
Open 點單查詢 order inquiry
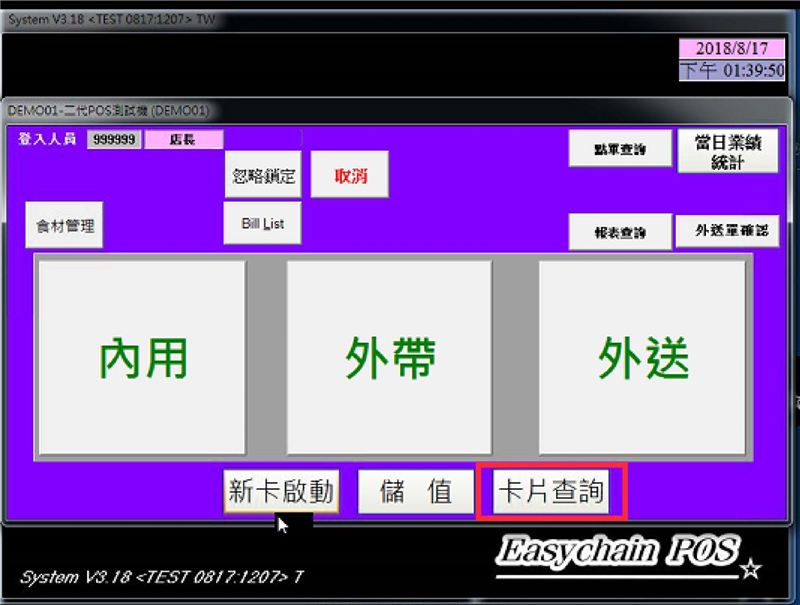620,149
